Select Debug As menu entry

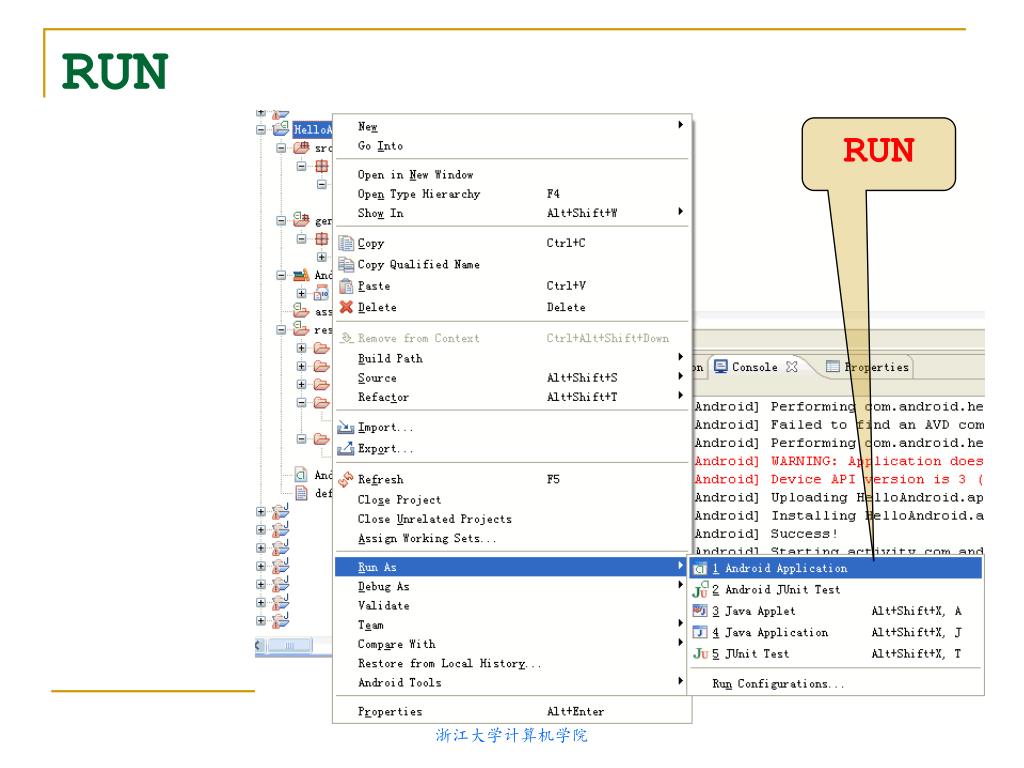(512, 586)
